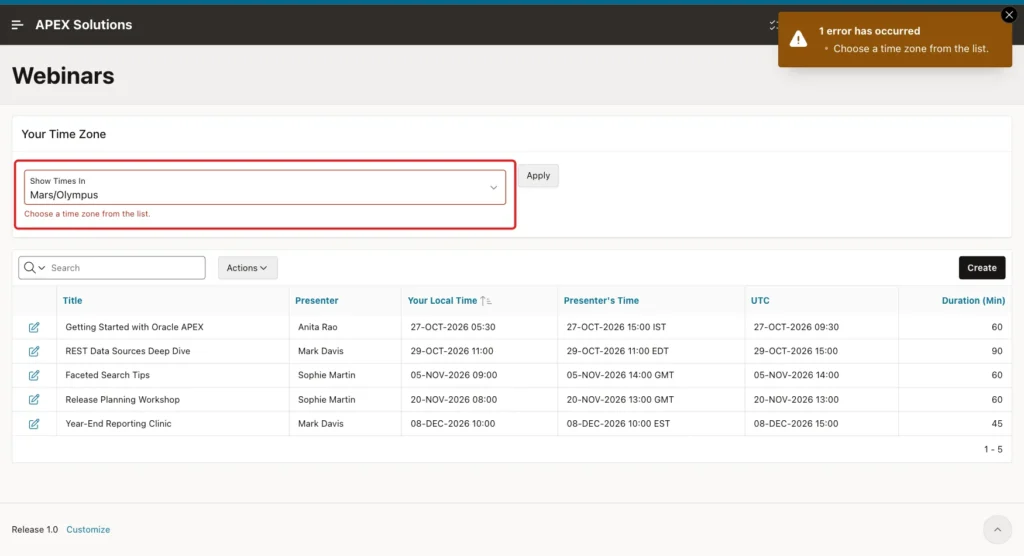Edit the REST Data Sources Deep Dive row
Viewport: 1024px width, 556px height.
tap(34, 352)
